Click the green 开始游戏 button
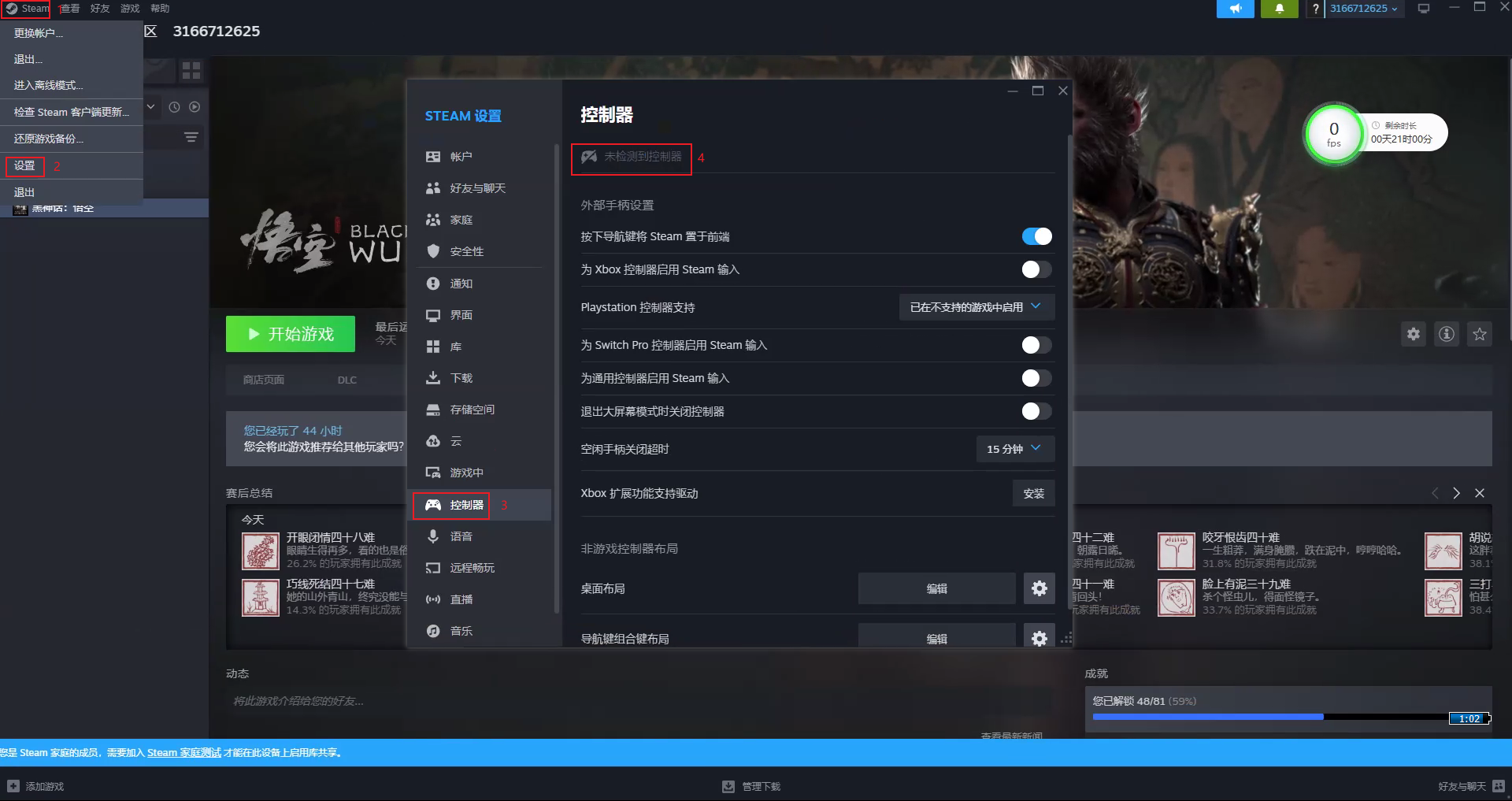 [291, 334]
